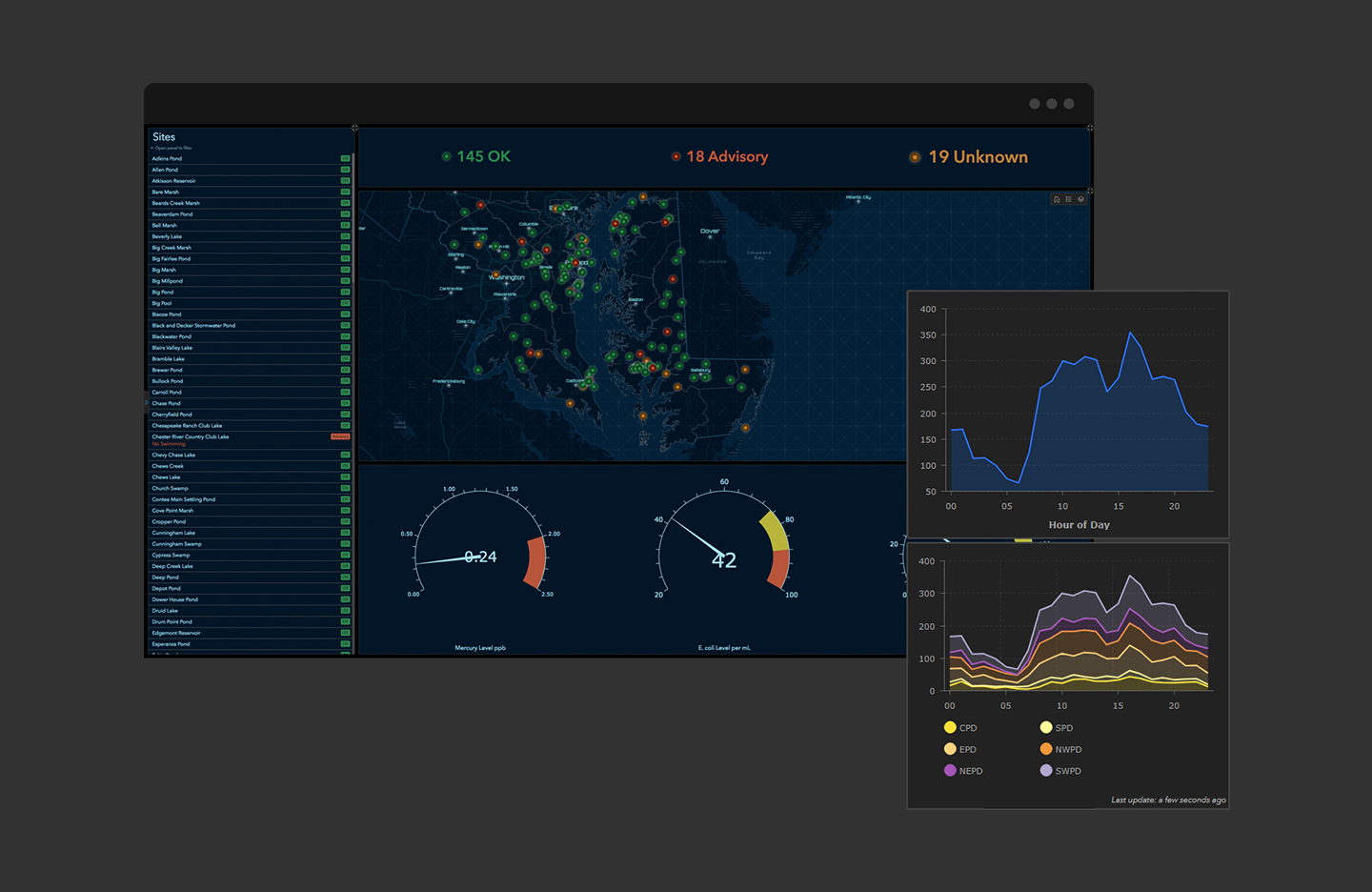The height and width of the screenshot is (892, 1372).
Task: Click the orange status dot beside 19 Unknown
Action: tap(915, 156)
